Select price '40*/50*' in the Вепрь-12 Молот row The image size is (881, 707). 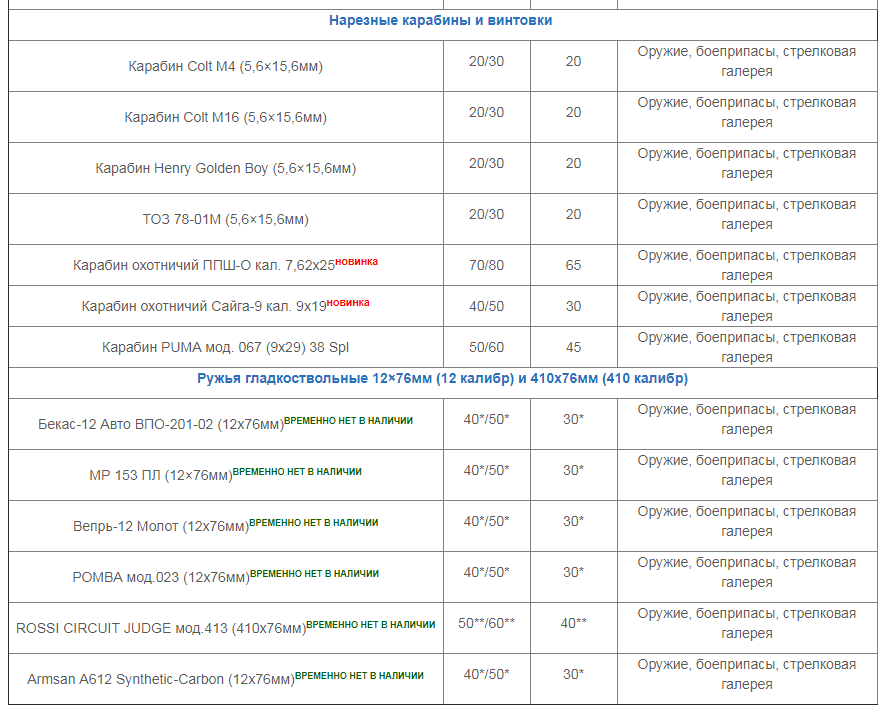point(487,522)
